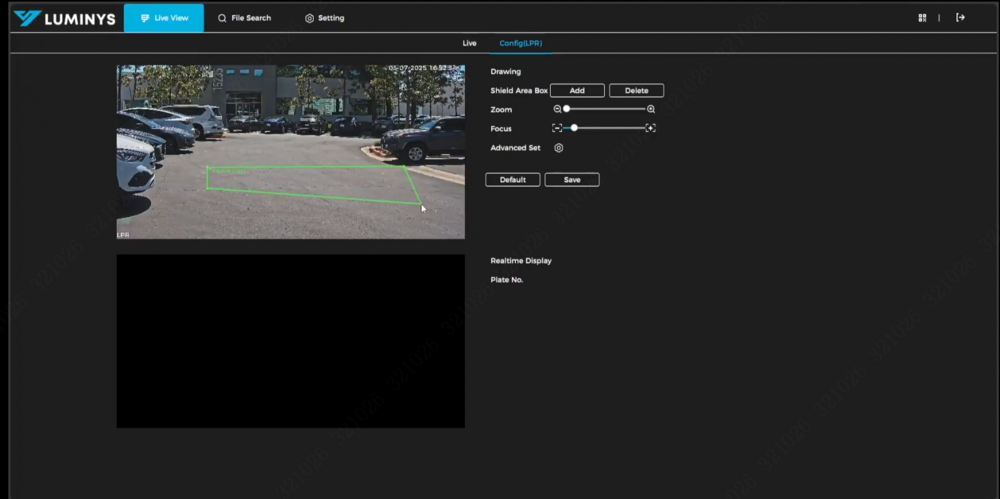Click the logout icon in header
Screen dimensions: 1000x499
(961, 17)
